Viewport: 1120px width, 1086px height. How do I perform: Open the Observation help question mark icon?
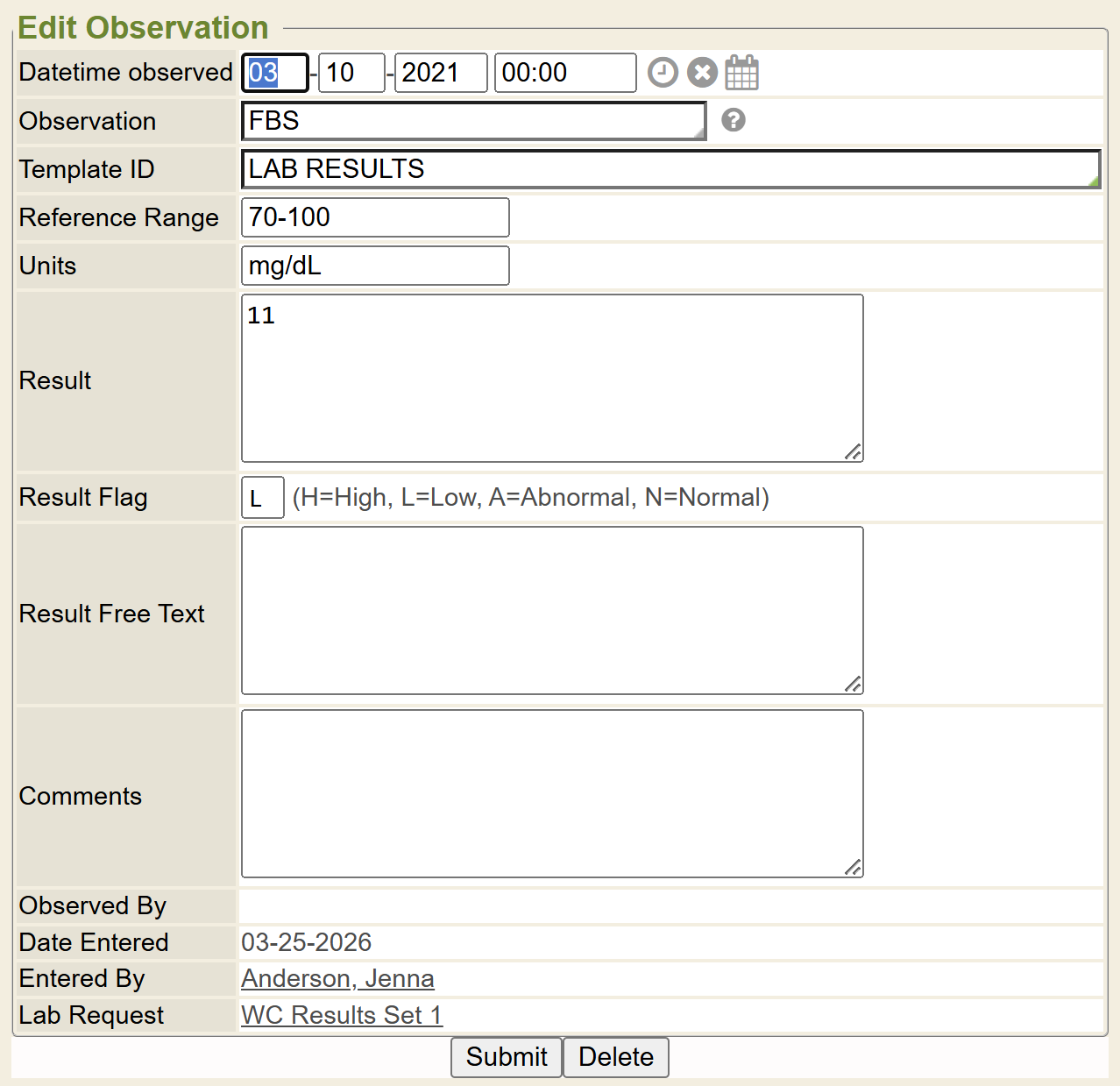pyautogui.click(x=734, y=120)
